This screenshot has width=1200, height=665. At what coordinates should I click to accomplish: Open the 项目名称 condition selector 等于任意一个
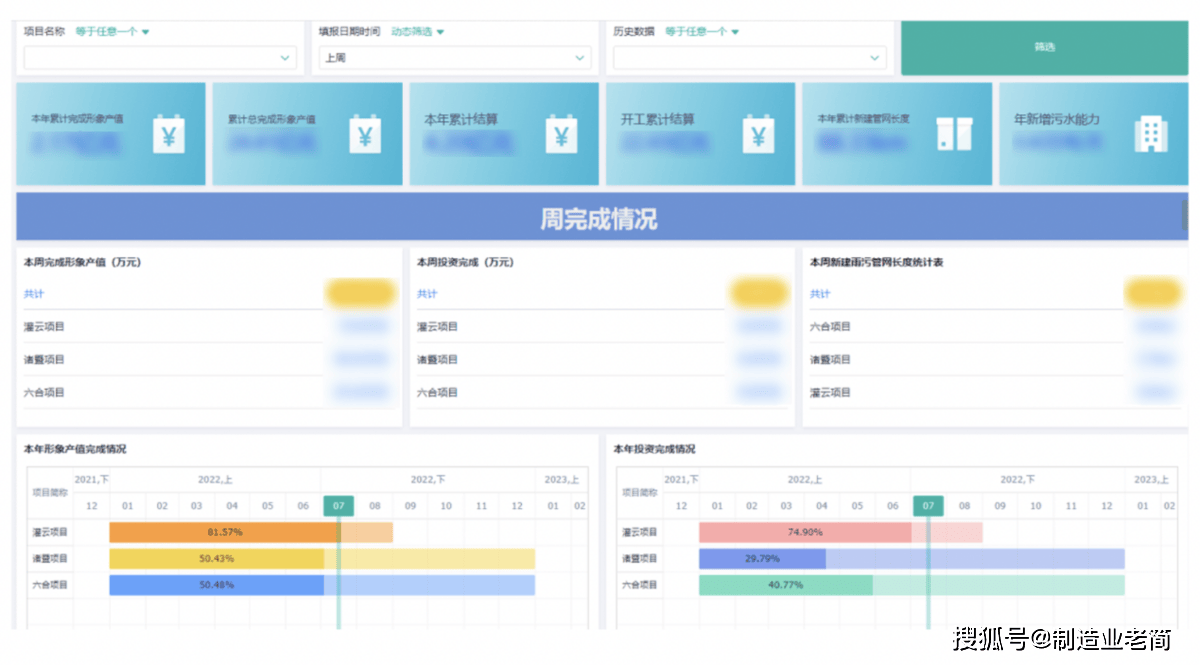(x=112, y=32)
